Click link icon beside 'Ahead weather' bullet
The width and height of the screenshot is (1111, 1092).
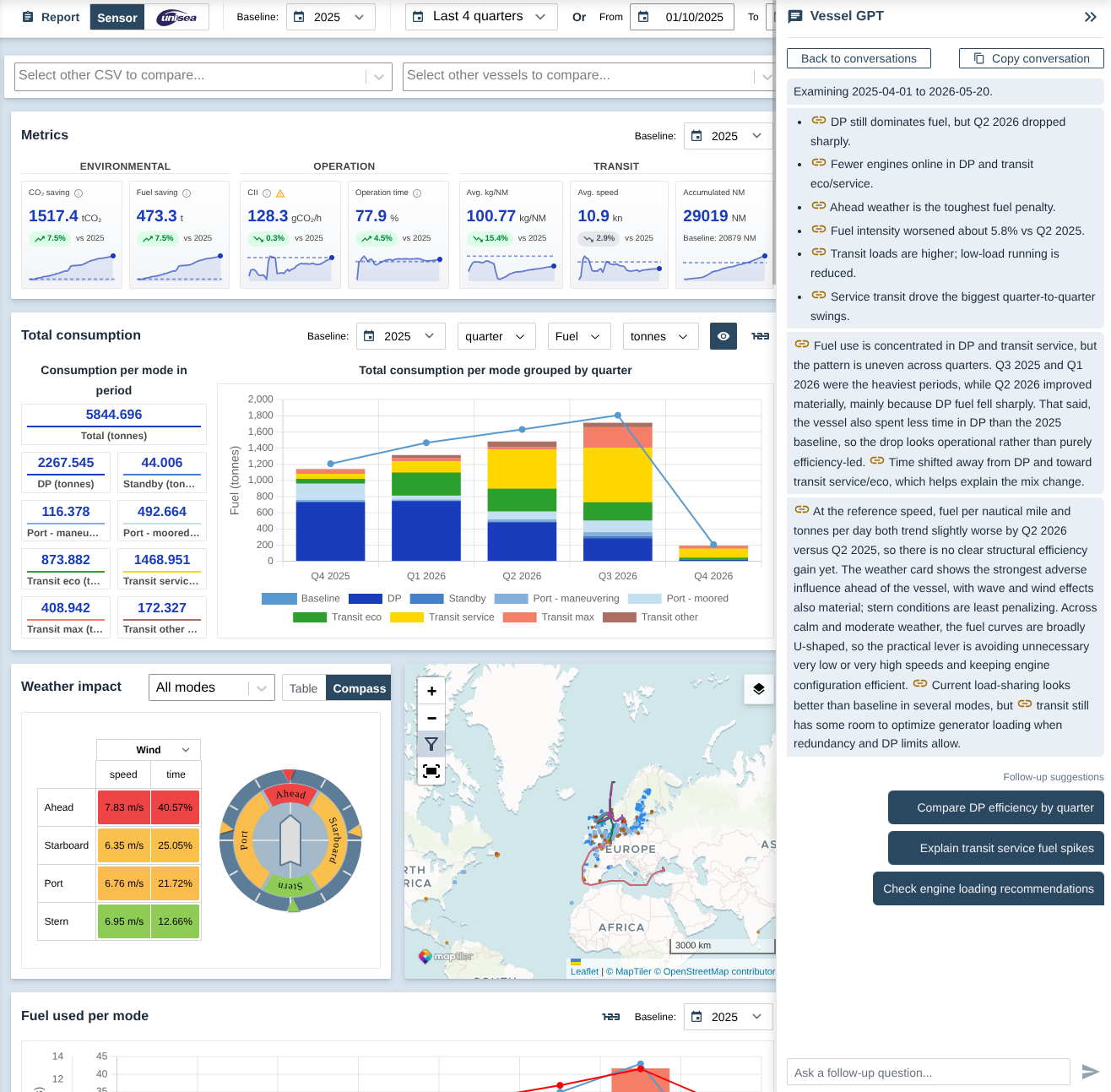[x=818, y=205]
